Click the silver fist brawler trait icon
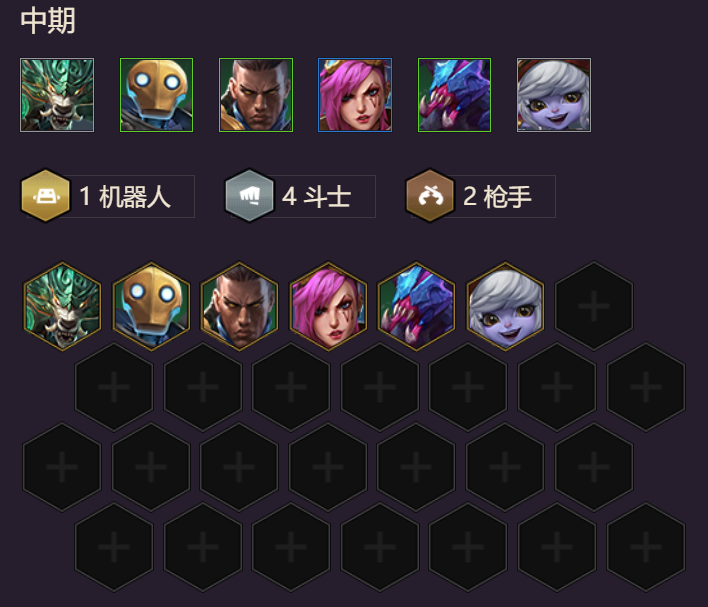Viewport: 708px width, 607px height. pyautogui.click(x=249, y=196)
